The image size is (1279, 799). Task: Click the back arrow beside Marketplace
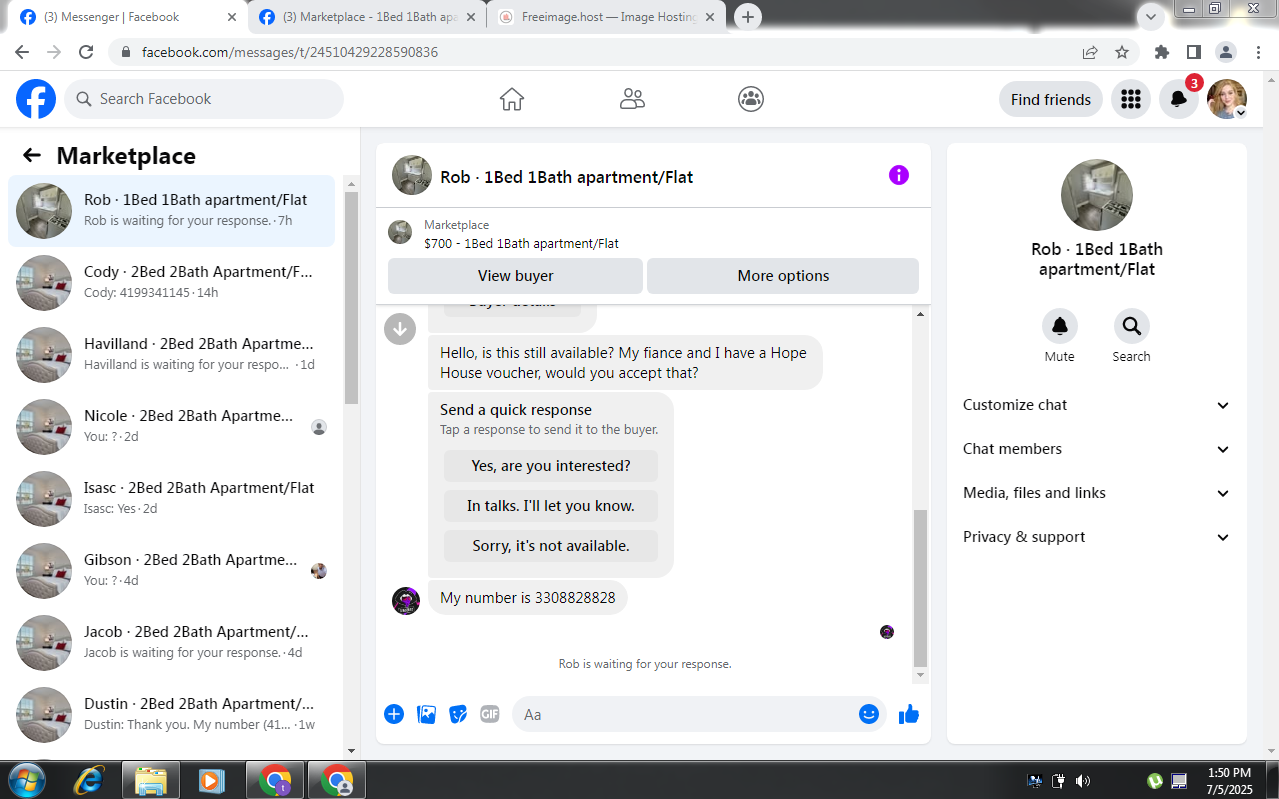coord(32,155)
